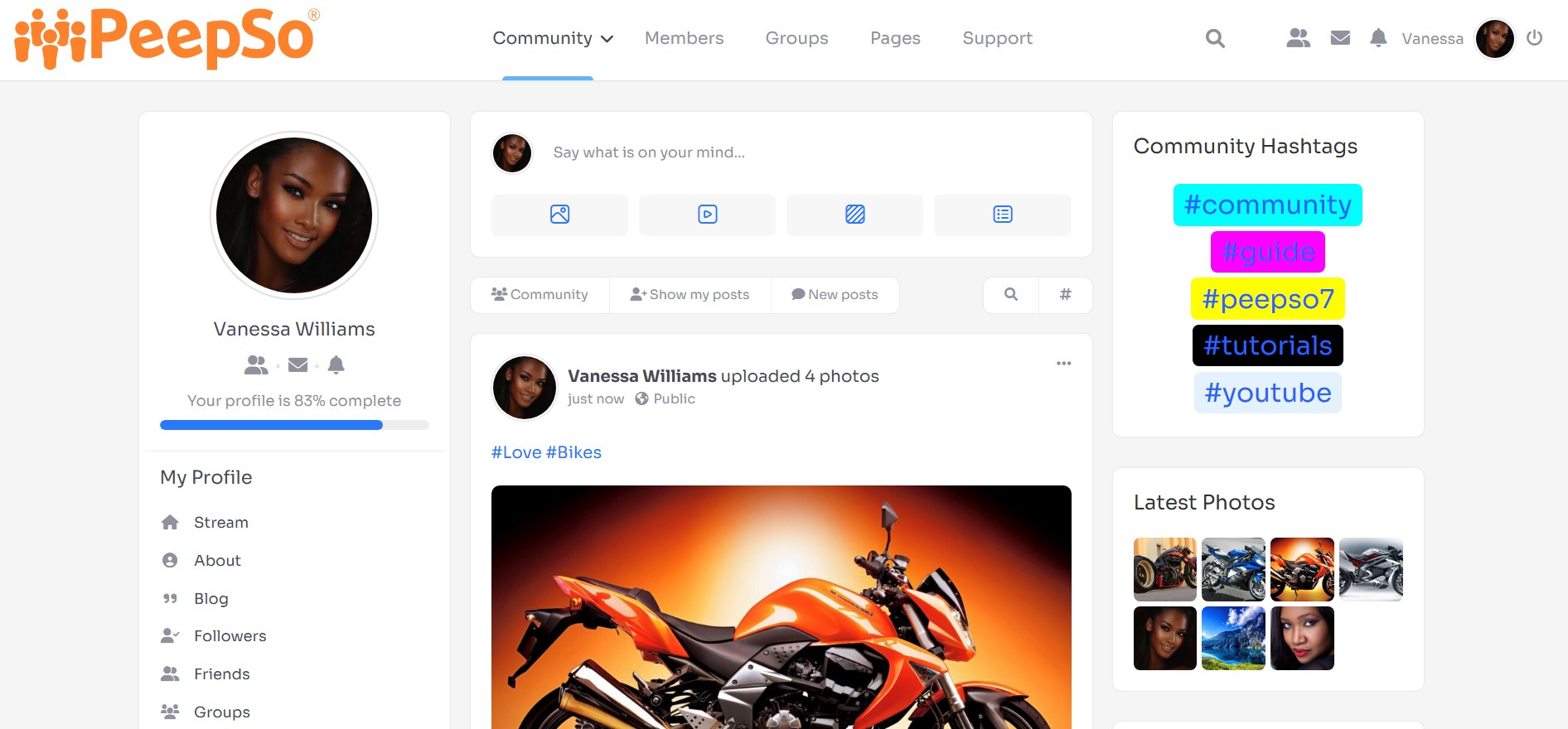Open the New posts filter
The width and height of the screenshot is (1568, 729).
835,295
